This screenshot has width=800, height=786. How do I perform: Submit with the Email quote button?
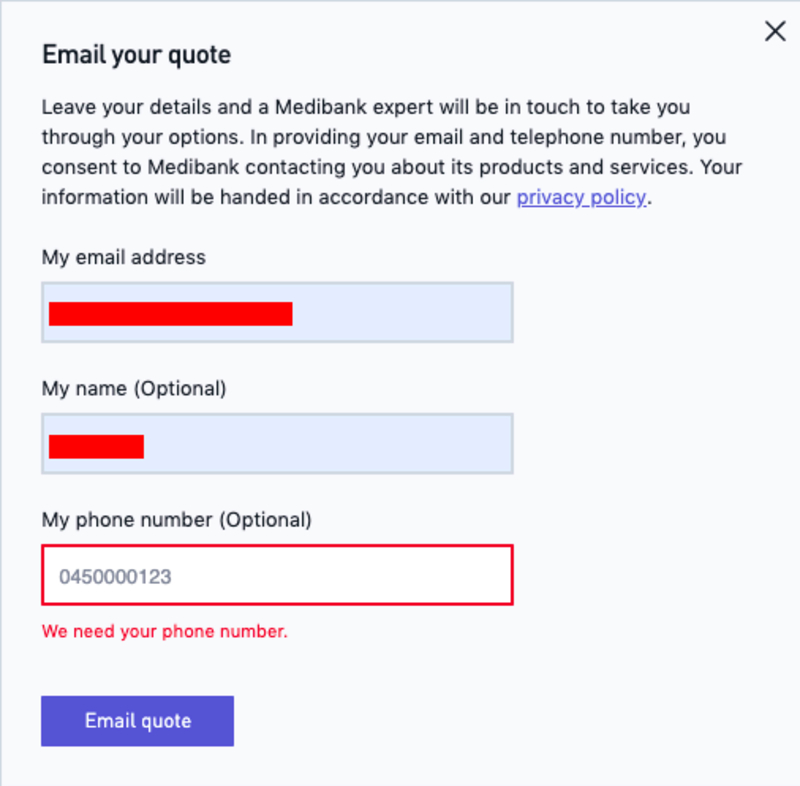point(138,721)
